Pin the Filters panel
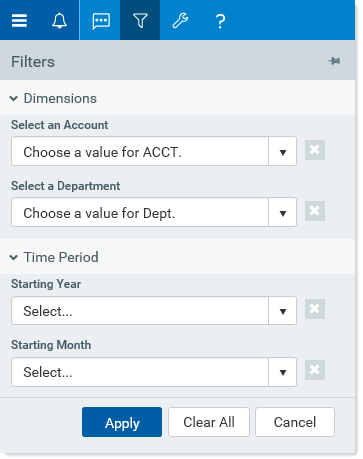The image size is (363, 459). (334, 61)
